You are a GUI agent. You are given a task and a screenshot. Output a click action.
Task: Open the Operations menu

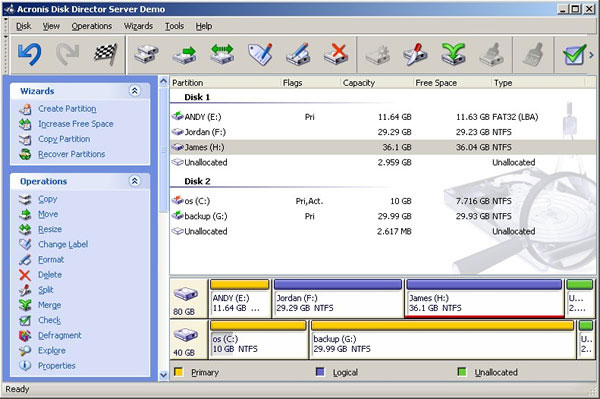click(92, 26)
